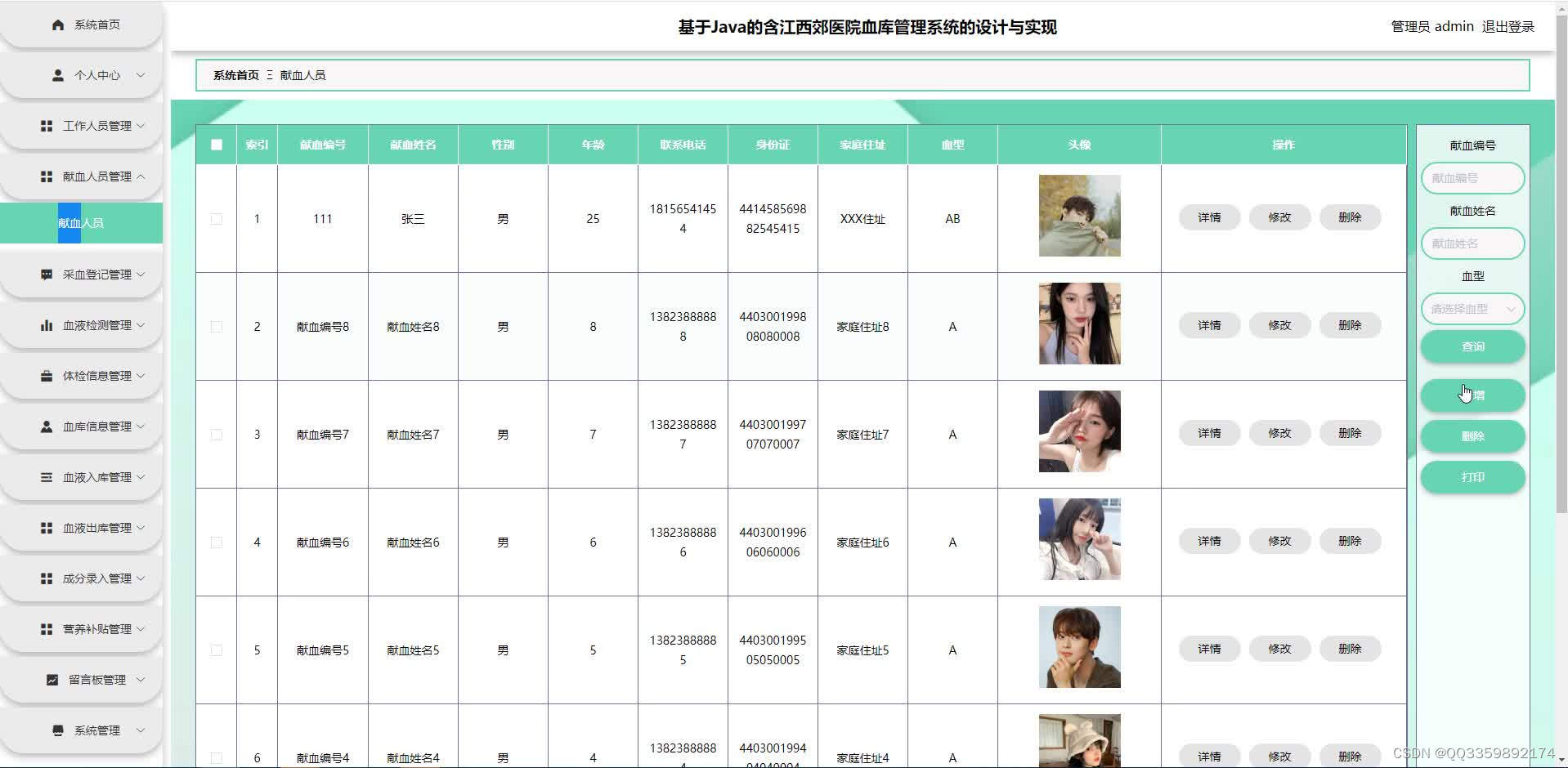Viewport: 1568px width, 768px height.
Task: Expand the 血液检测管理 menu chevron
Action: [x=141, y=325]
